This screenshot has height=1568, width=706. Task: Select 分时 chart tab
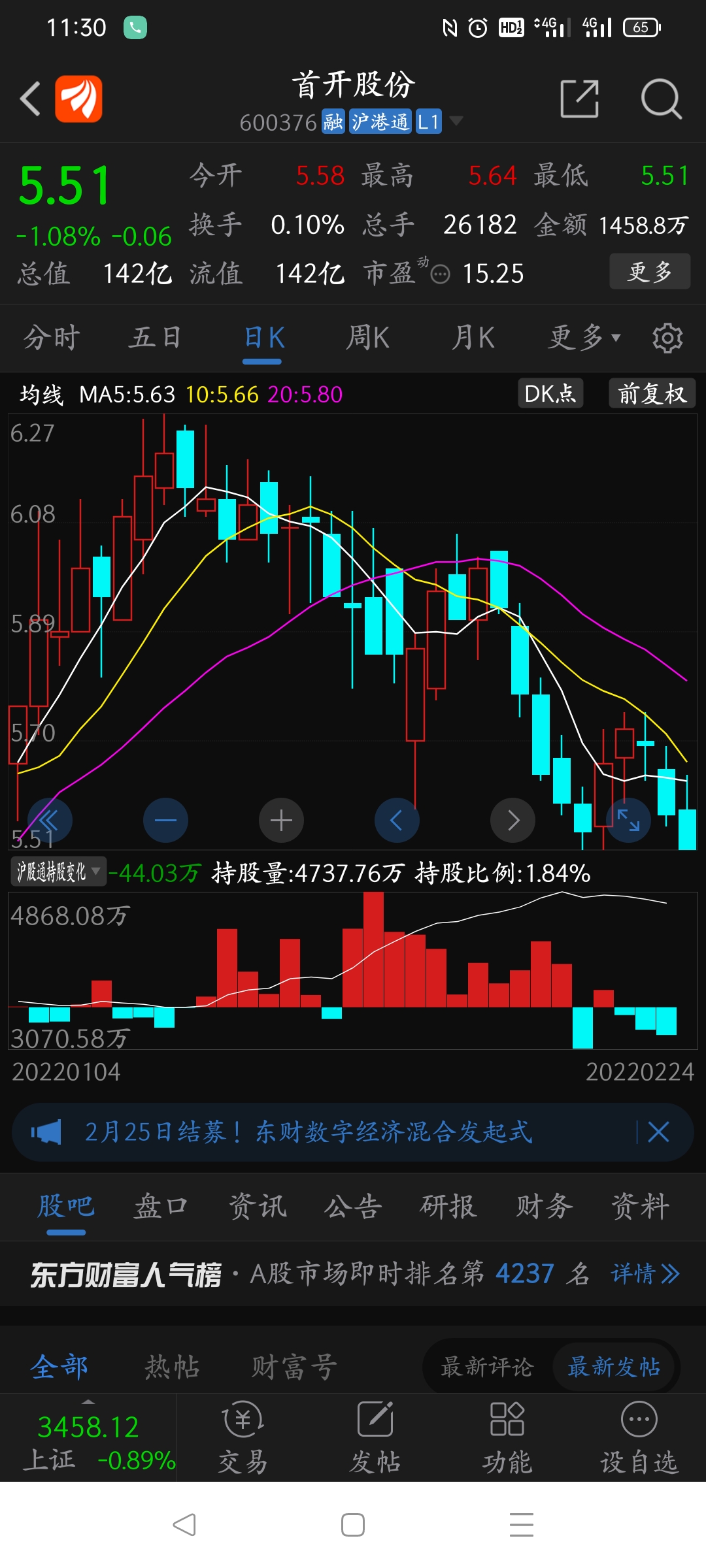click(x=52, y=338)
